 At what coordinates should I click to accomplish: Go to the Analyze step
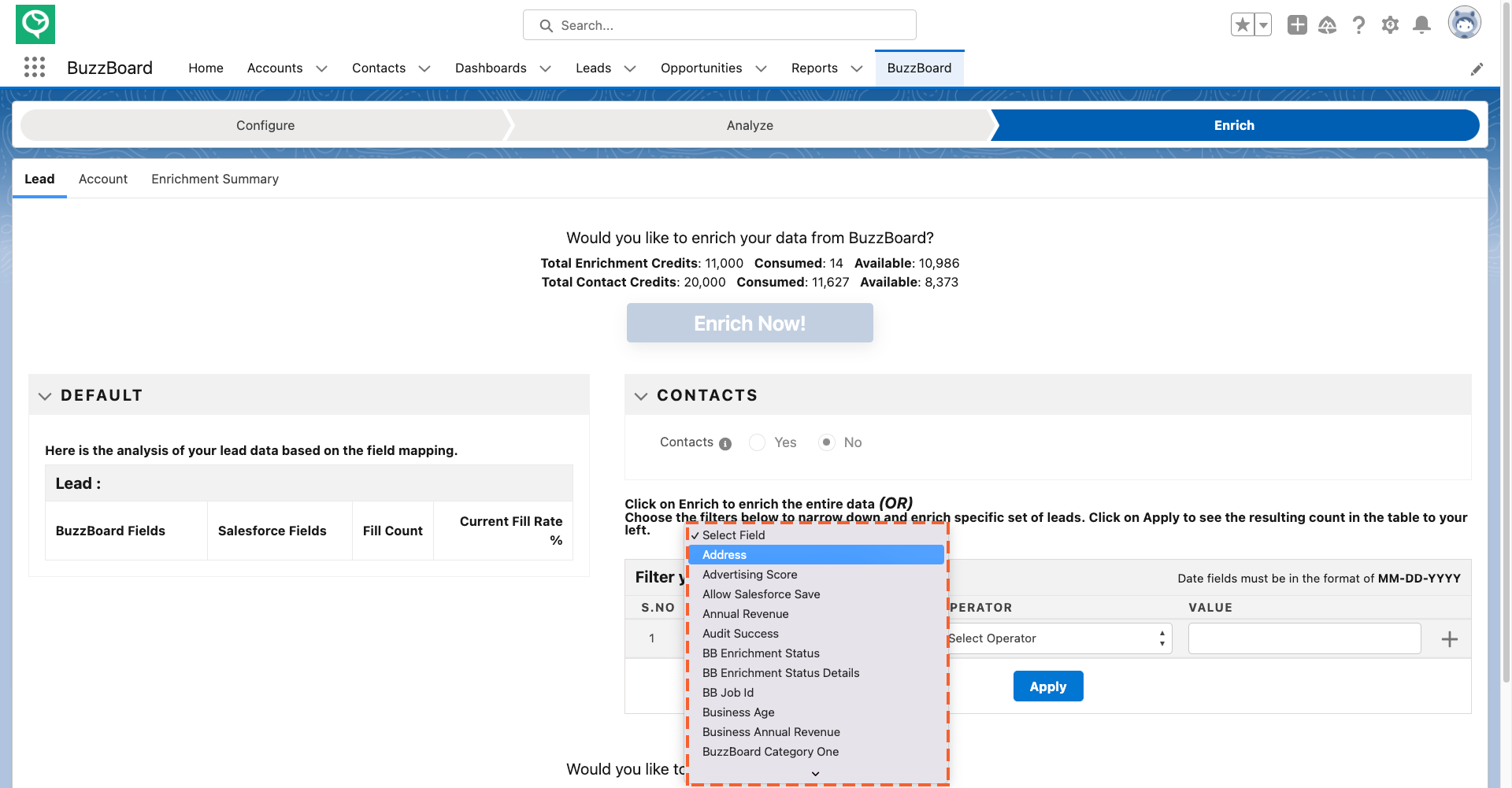coord(750,125)
